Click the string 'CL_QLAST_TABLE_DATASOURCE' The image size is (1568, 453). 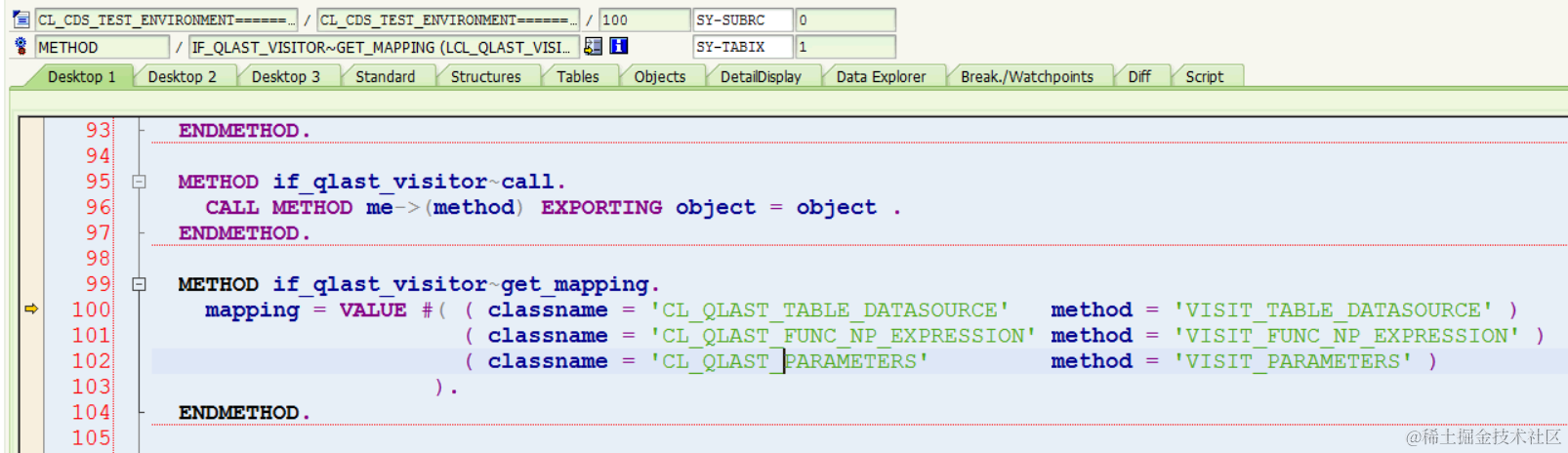(x=829, y=309)
